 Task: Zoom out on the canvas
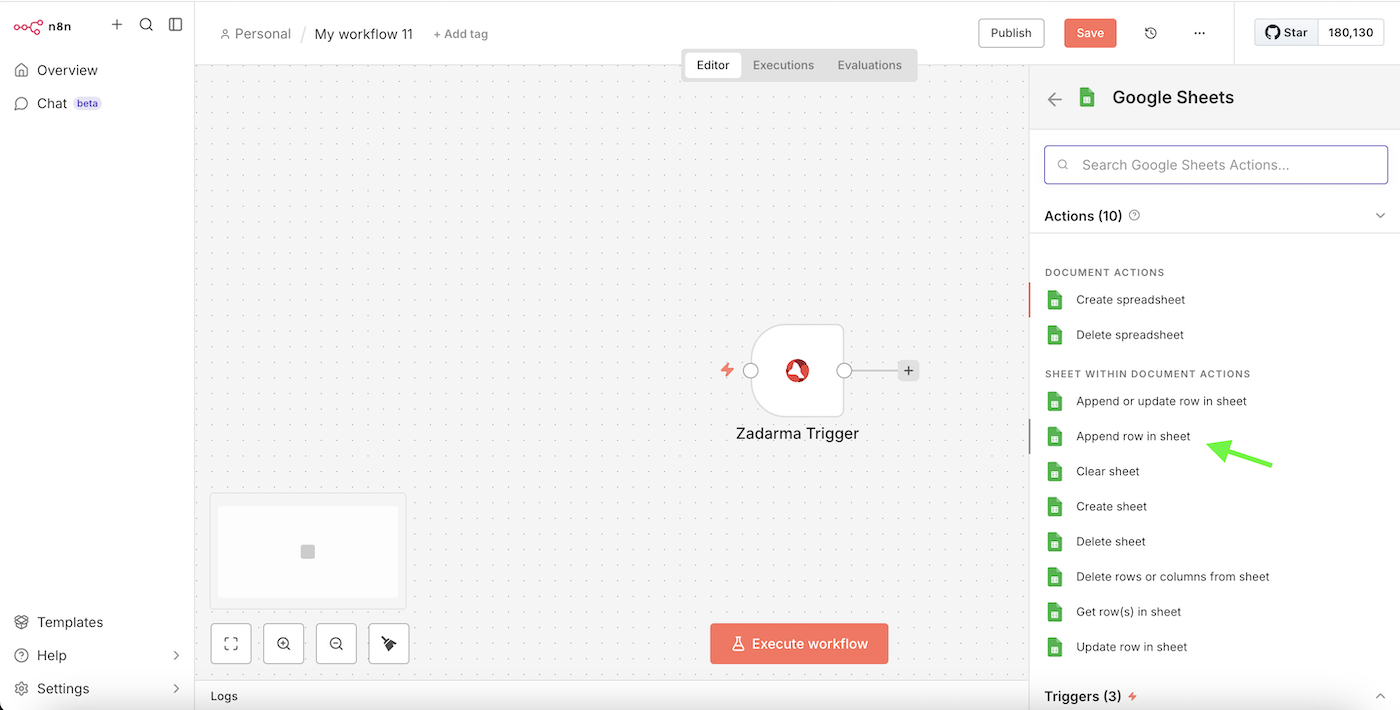336,644
